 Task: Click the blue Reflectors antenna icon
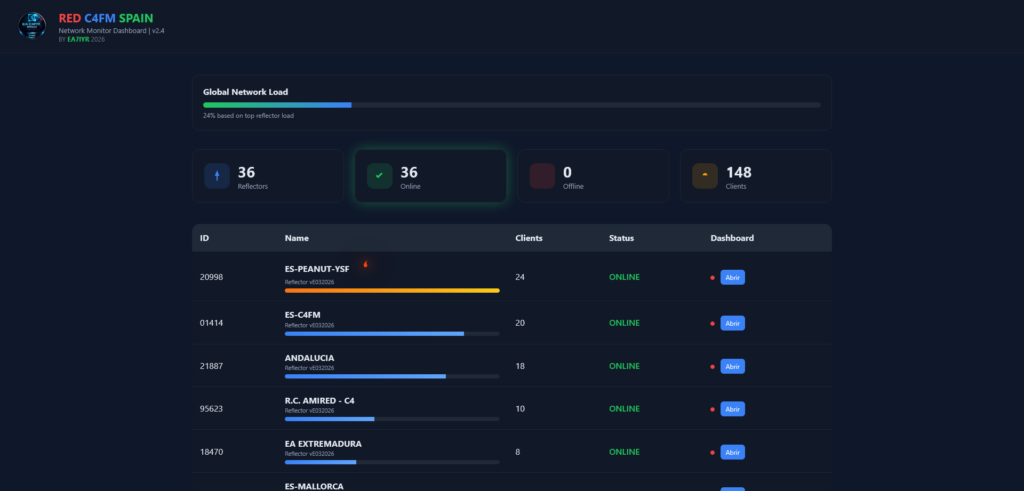(x=217, y=176)
